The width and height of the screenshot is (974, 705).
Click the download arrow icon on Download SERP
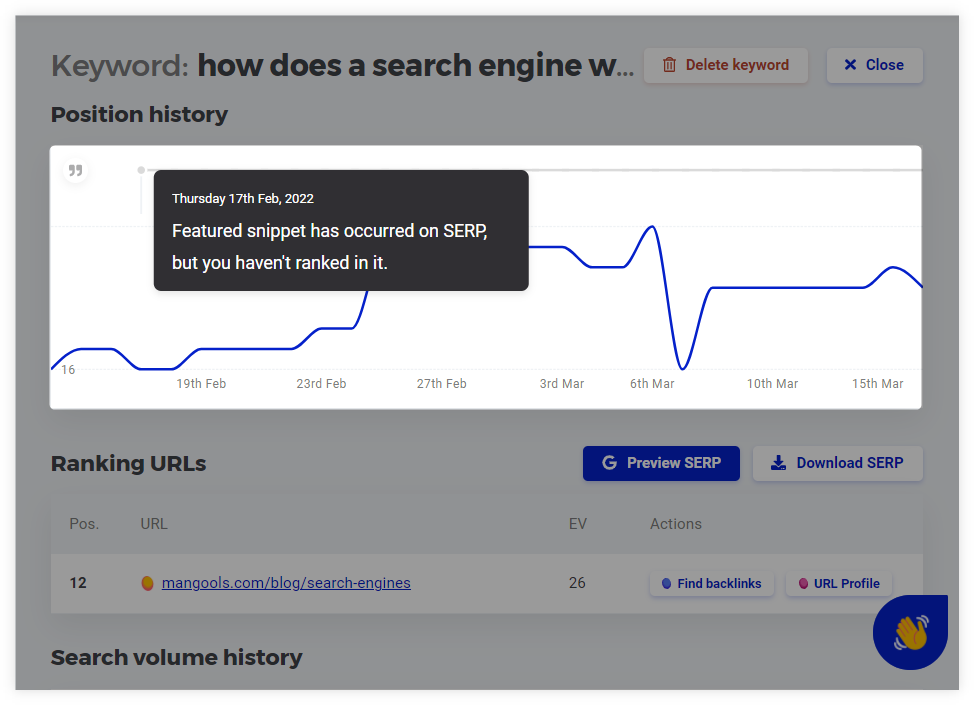pyautogui.click(x=778, y=463)
